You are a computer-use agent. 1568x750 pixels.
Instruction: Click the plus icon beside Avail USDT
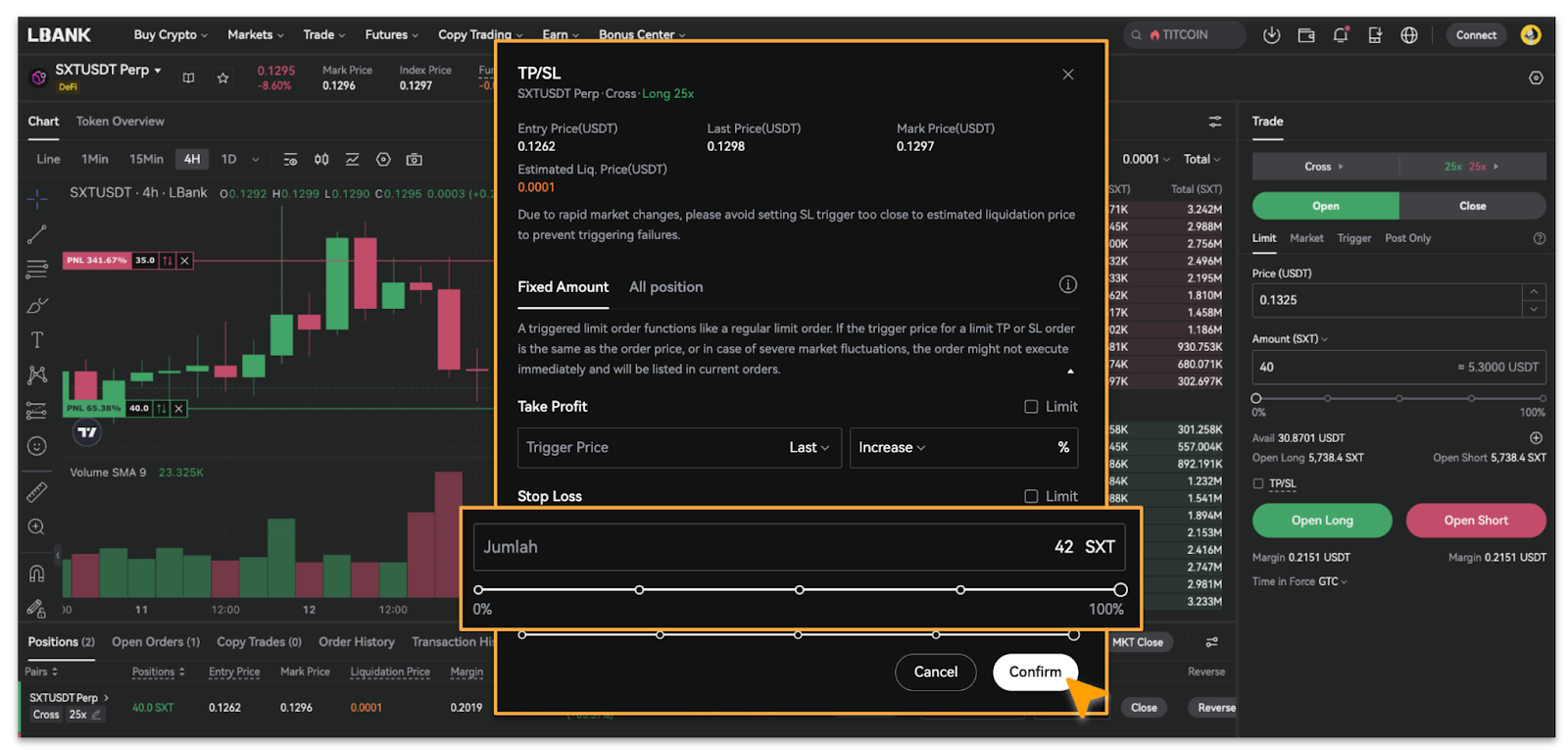coord(1537,438)
